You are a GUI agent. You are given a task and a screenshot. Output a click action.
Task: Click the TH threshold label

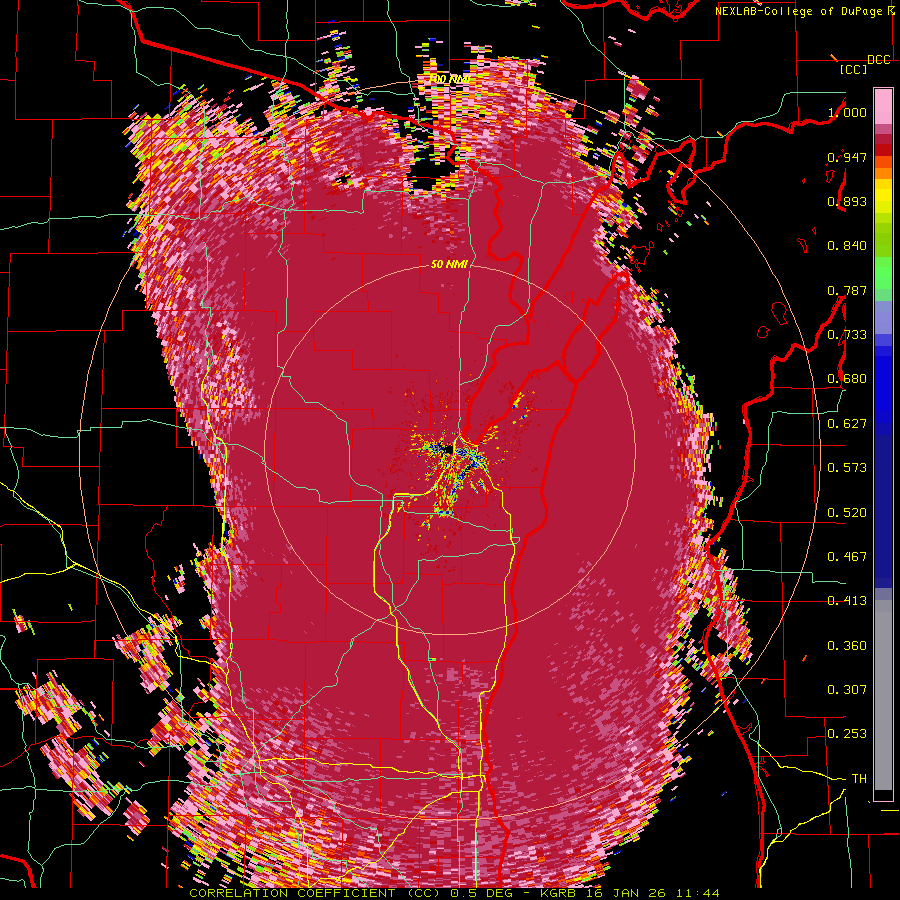[x=859, y=779]
